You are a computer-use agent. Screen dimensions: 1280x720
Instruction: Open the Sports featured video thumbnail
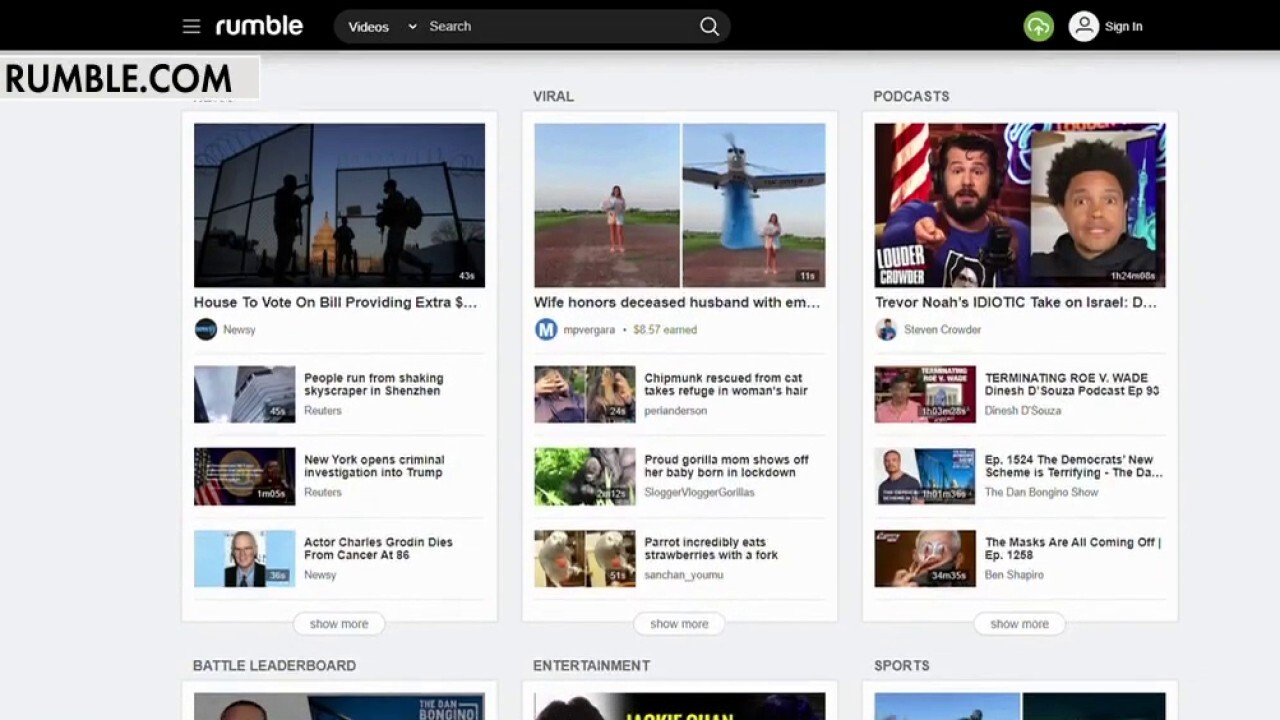coord(1019,706)
